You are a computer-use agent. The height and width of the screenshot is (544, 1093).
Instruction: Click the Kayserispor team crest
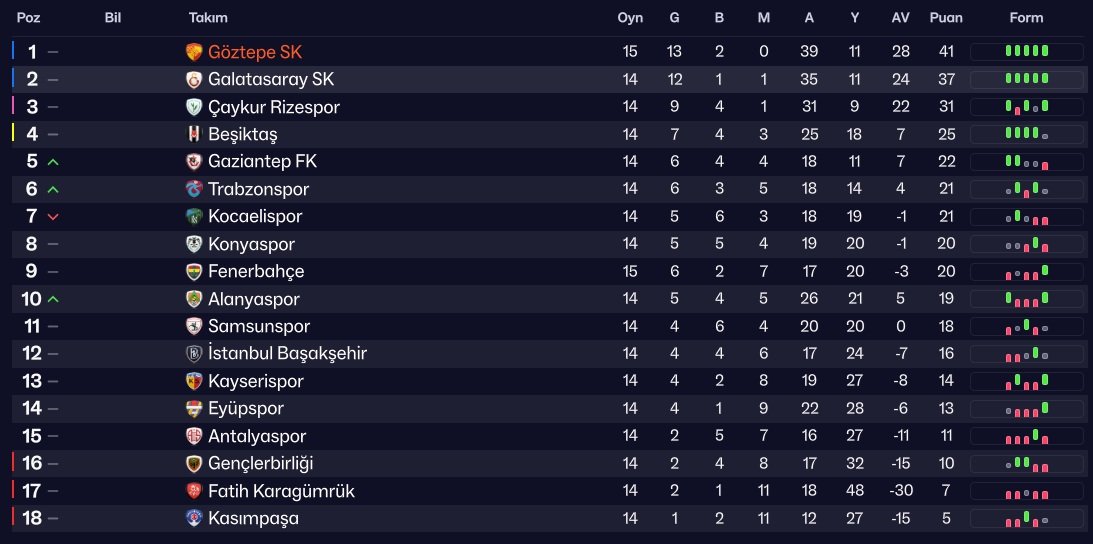click(x=194, y=381)
